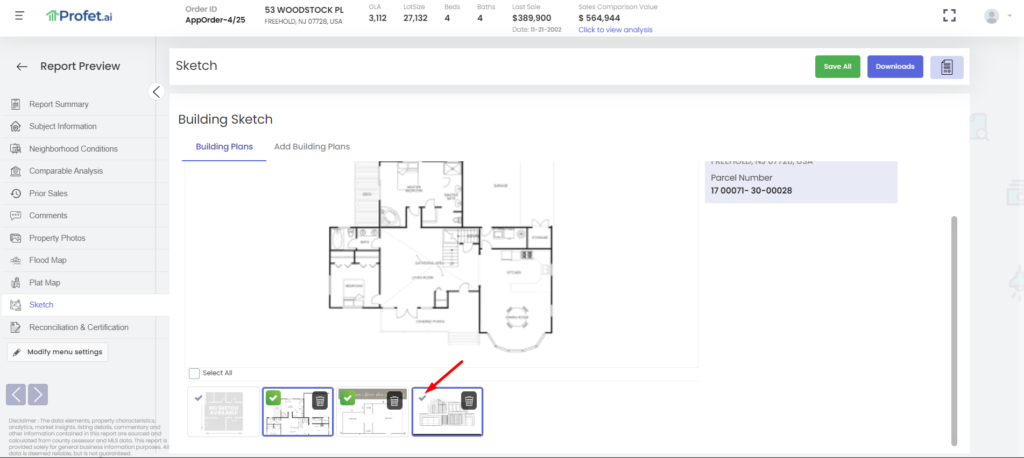This screenshot has height=458, width=1024.
Task: Delete the second floor plan thumbnail
Action: pos(320,400)
